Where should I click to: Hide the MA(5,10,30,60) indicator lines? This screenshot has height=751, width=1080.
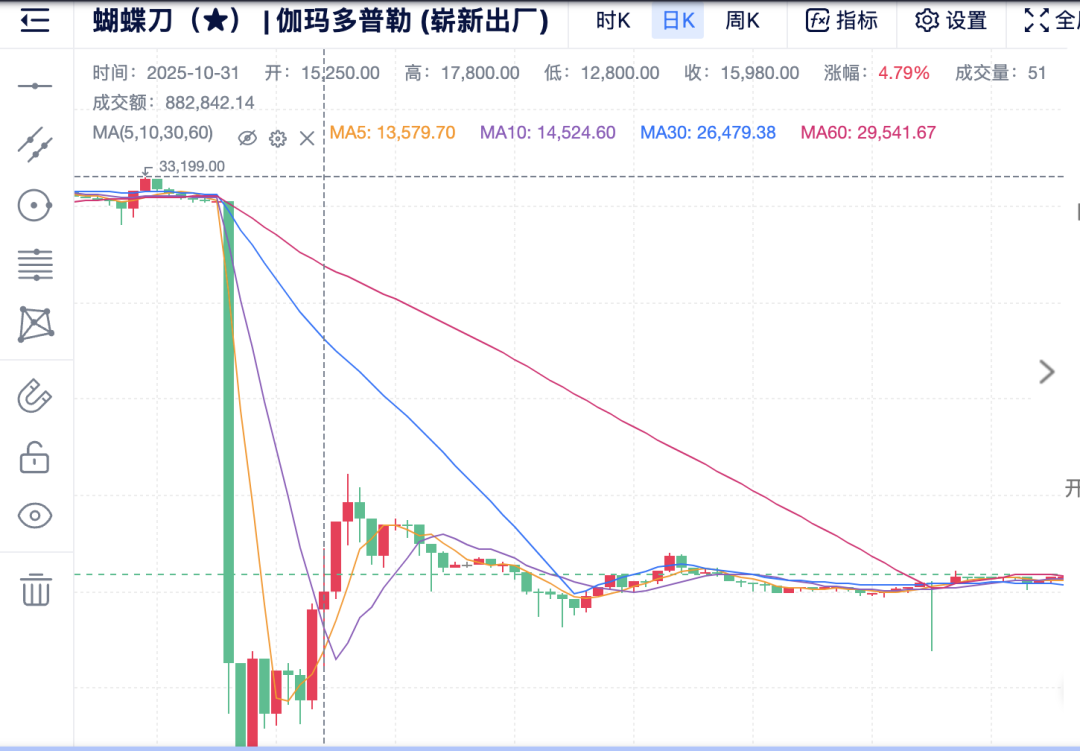pos(247,138)
